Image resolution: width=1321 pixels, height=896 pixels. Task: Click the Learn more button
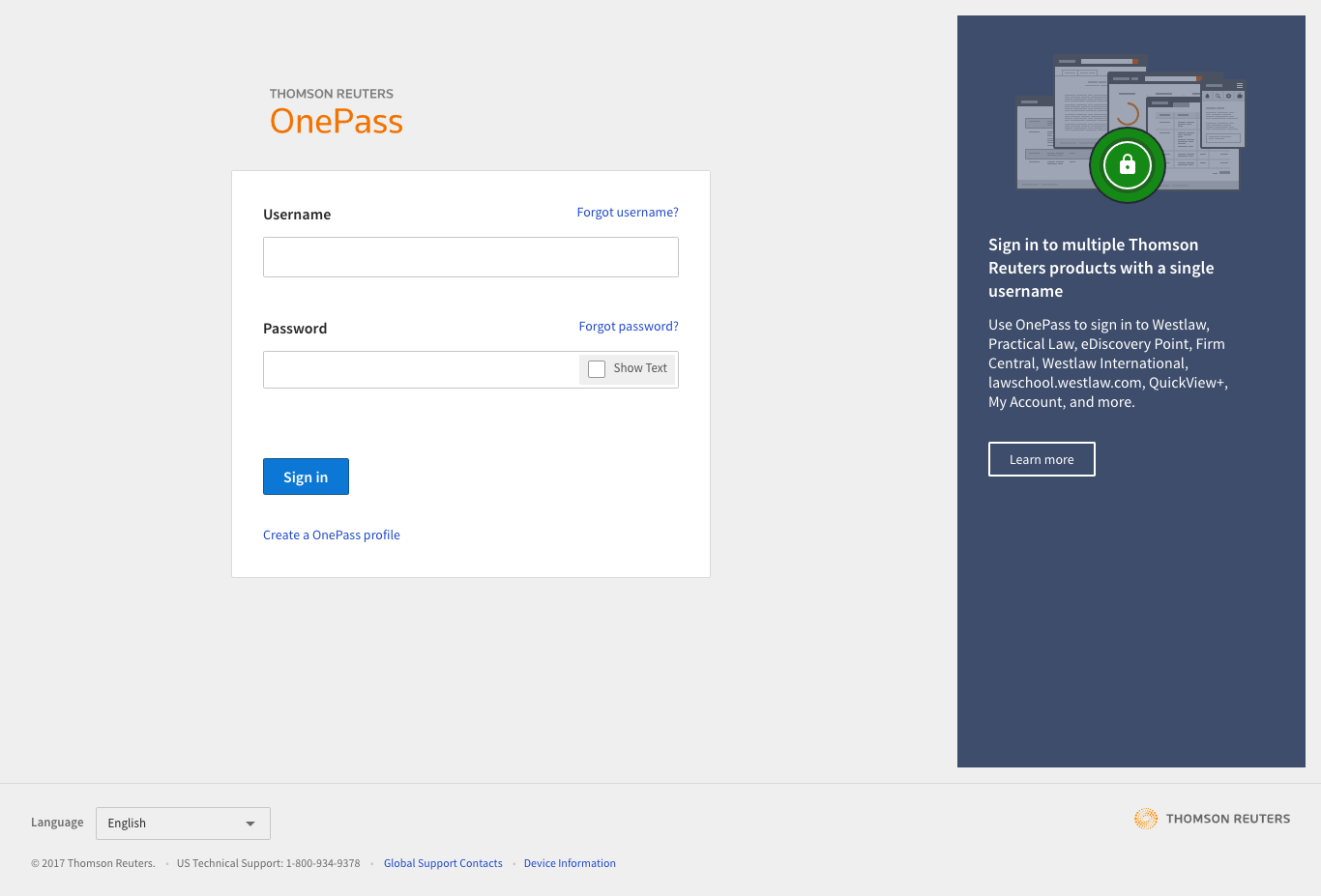point(1042,459)
